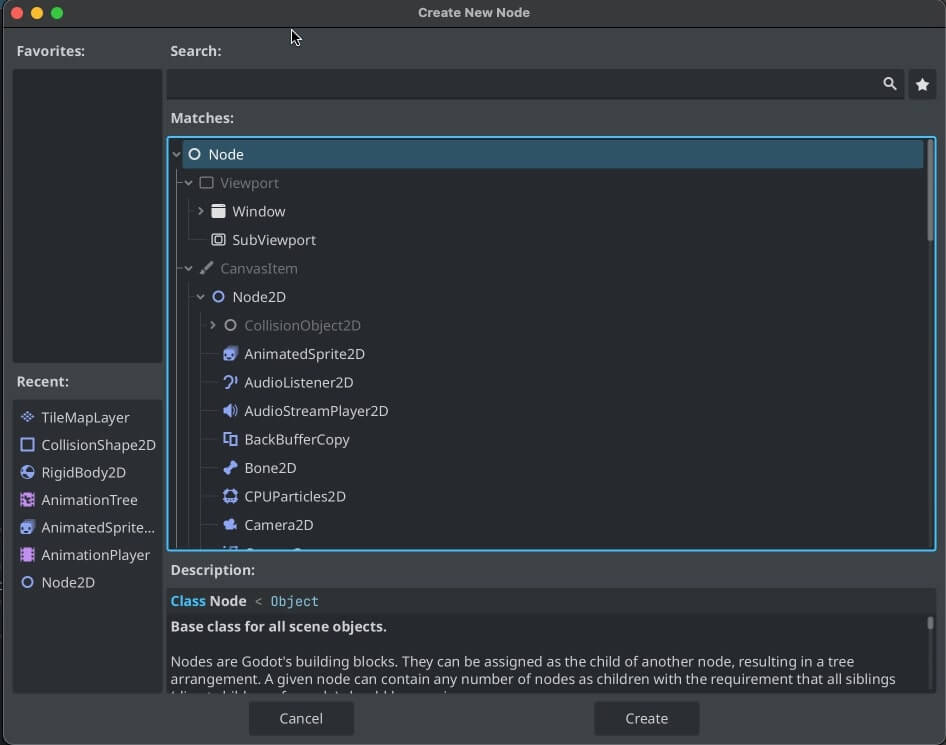Image resolution: width=946 pixels, height=745 pixels.
Task: Select the Node row in matches
Action: click(x=552, y=154)
